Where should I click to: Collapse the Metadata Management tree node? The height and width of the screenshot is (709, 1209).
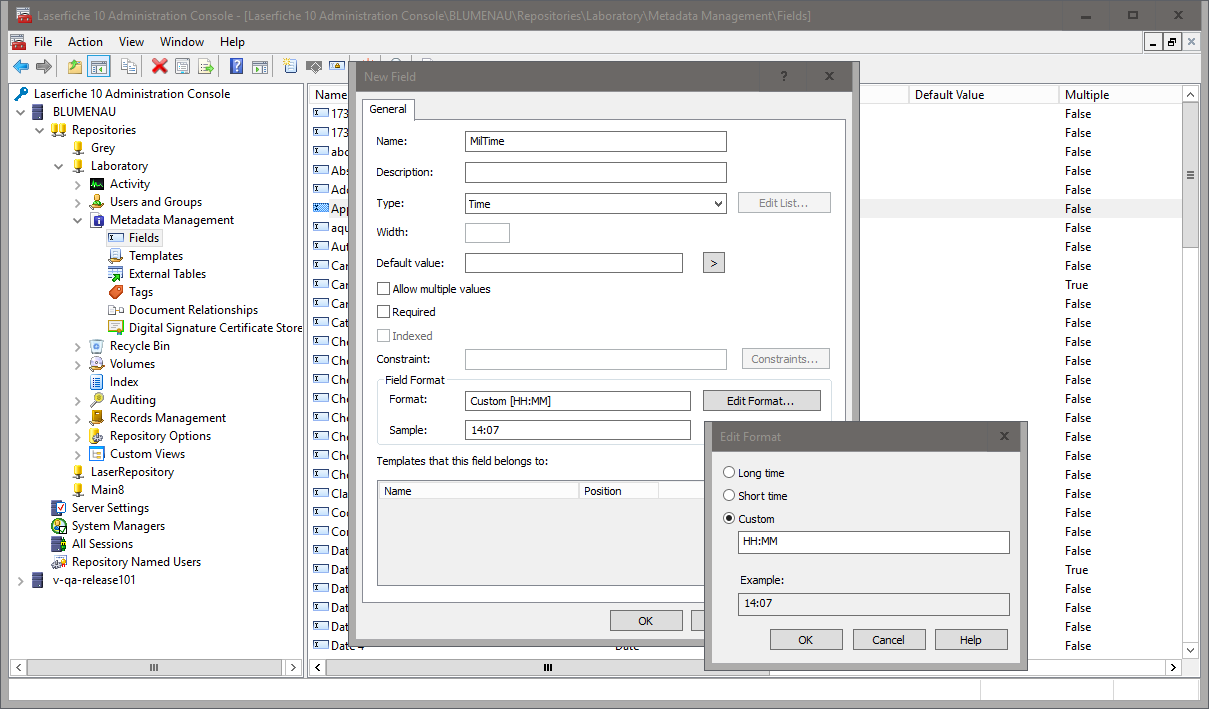pyautogui.click(x=78, y=220)
